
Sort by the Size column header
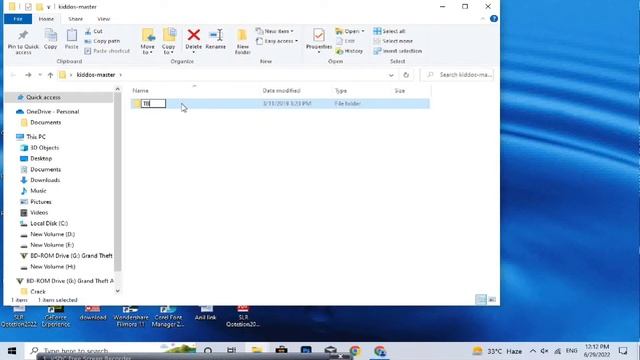pos(400,91)
